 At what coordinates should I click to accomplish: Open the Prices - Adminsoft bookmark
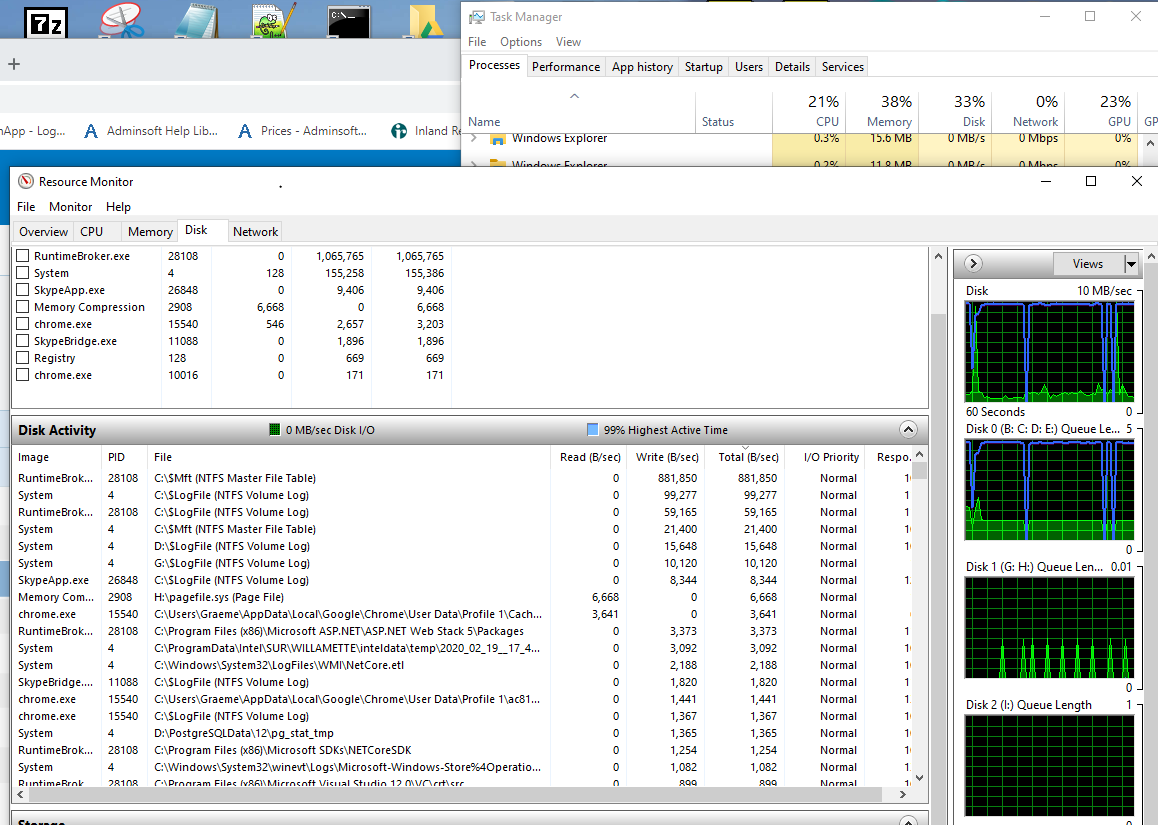[302, 131]
